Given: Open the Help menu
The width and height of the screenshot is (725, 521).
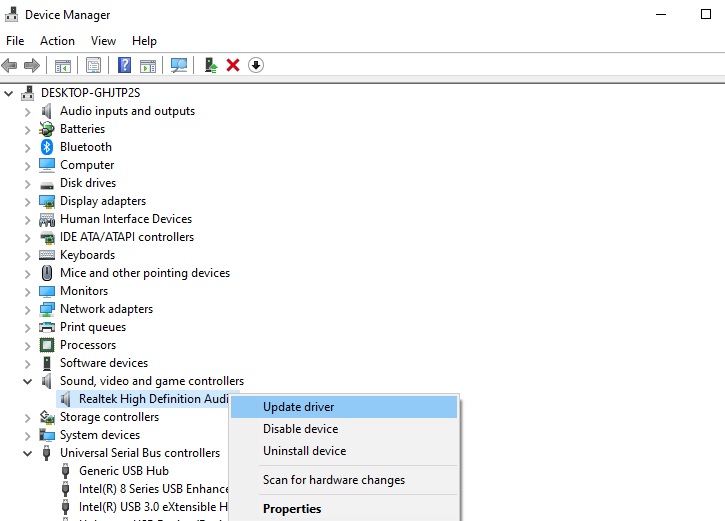Looking at the screenshot, I should [x=144, y=41].
